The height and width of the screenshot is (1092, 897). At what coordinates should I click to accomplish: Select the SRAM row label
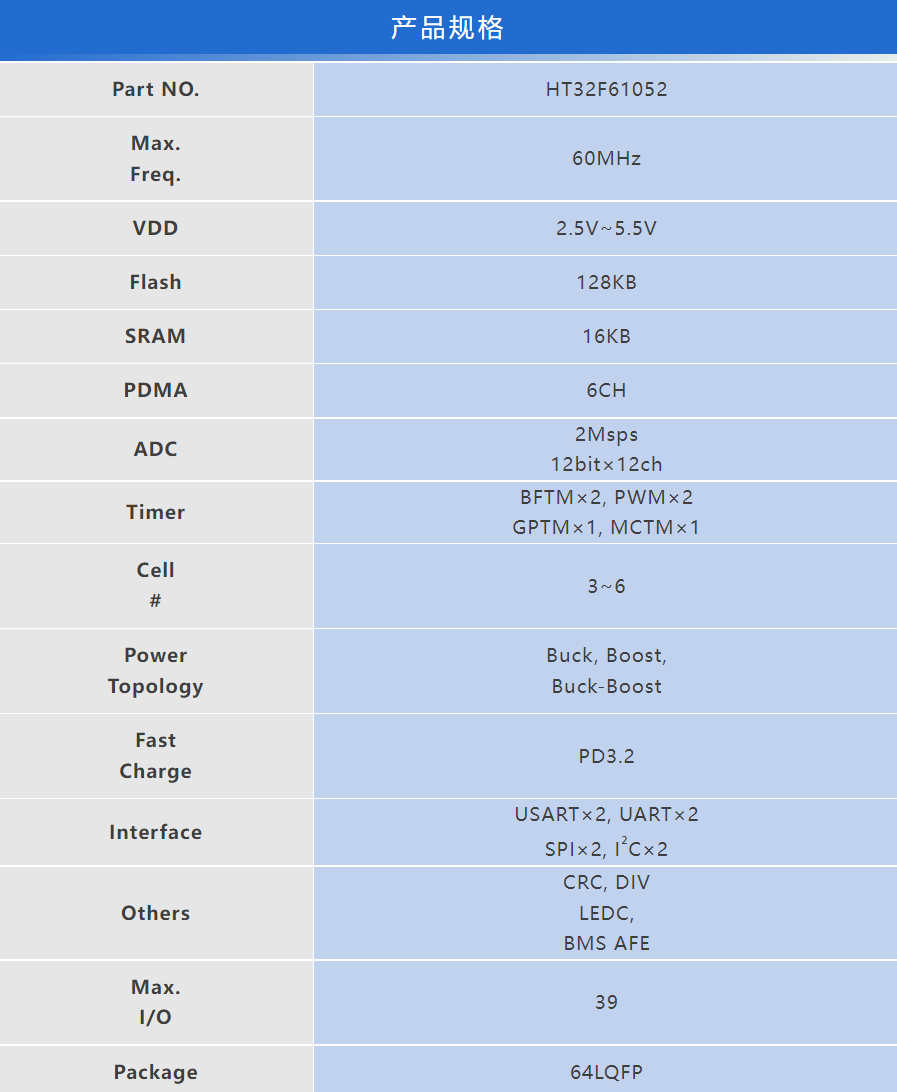156,336
